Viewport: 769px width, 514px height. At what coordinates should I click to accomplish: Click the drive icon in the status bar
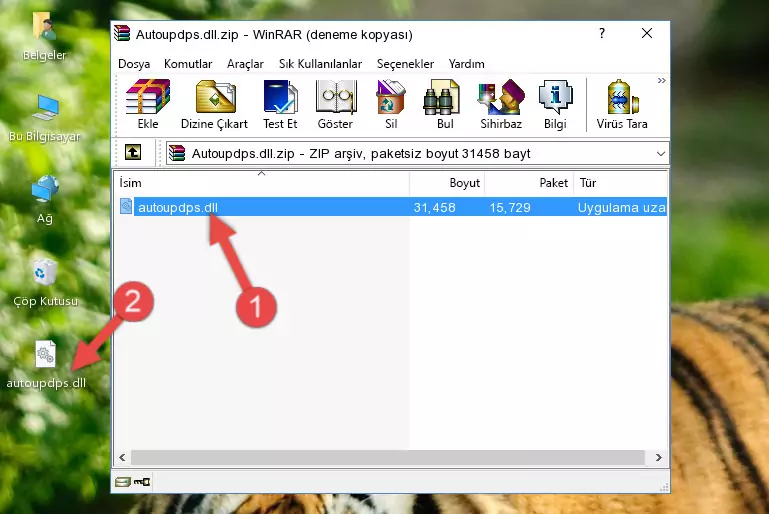[x=123, y=482]
